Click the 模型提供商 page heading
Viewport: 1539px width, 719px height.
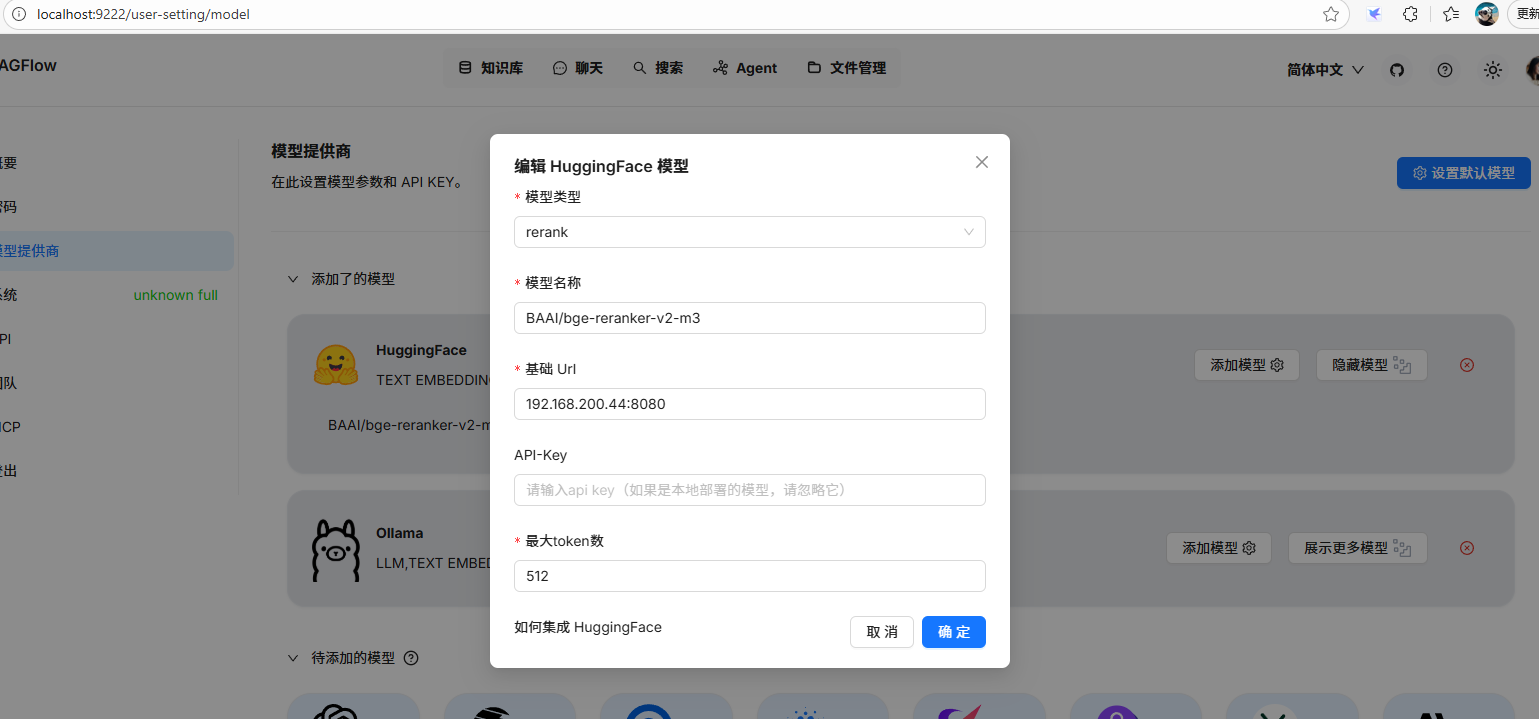point(311,151)
